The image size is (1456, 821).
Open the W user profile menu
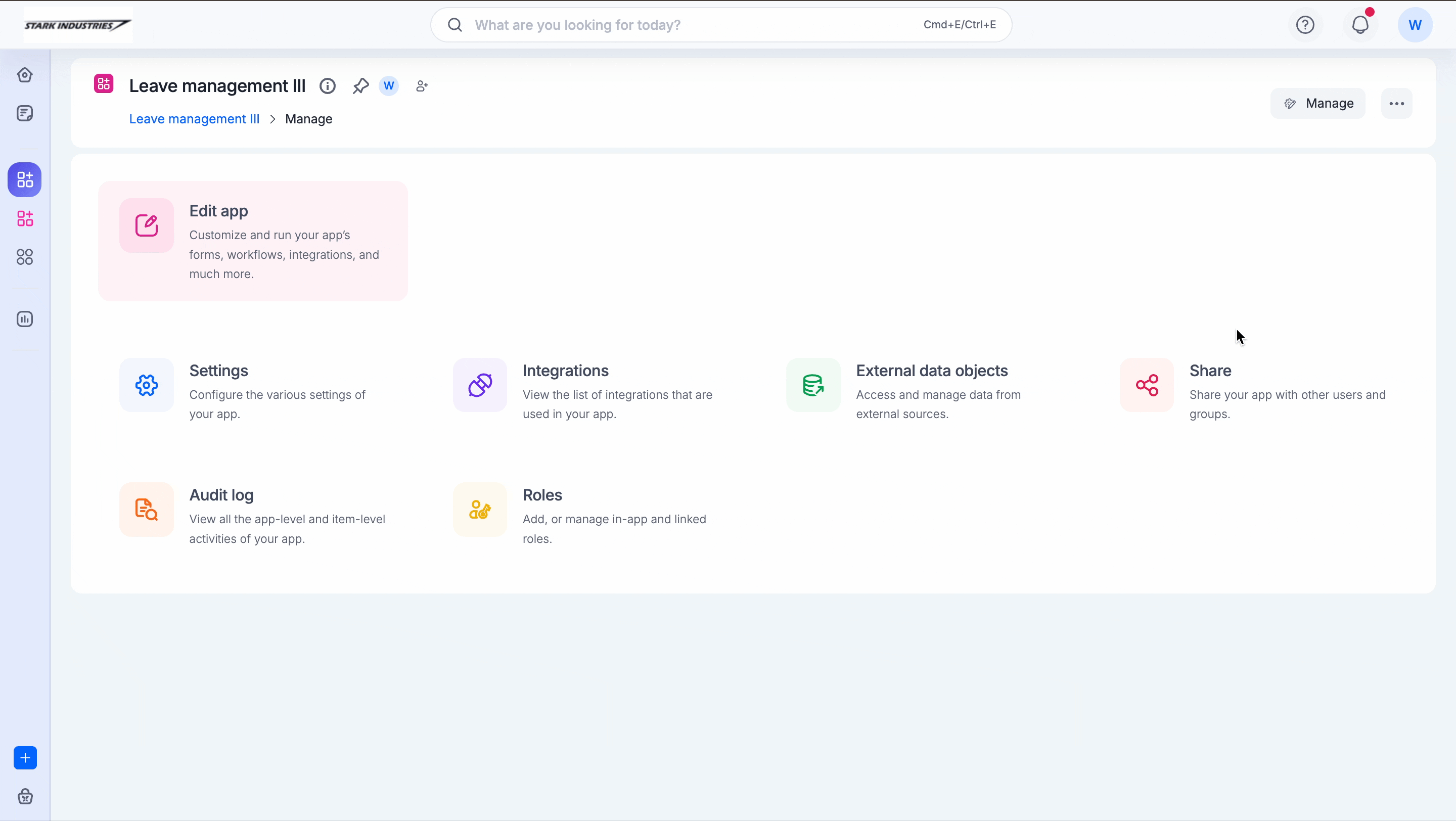1415,25
